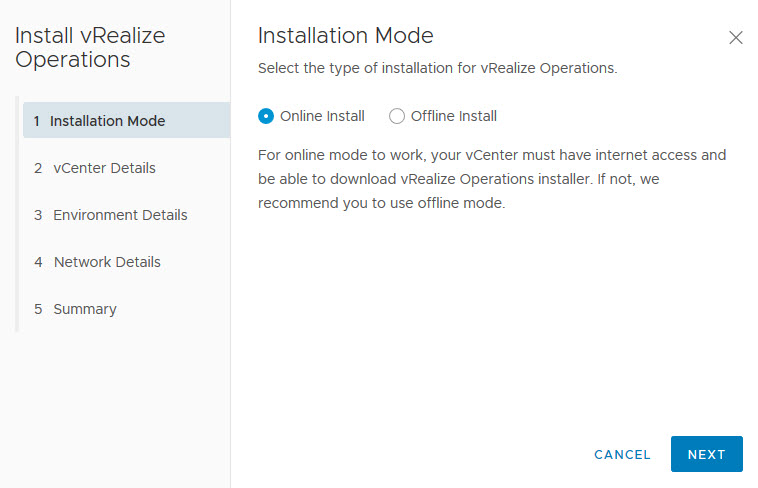The height and width of the screenshot is (488, 758).
Task: Click step number 5 beside Summary
Action: (x=38, y=309)
